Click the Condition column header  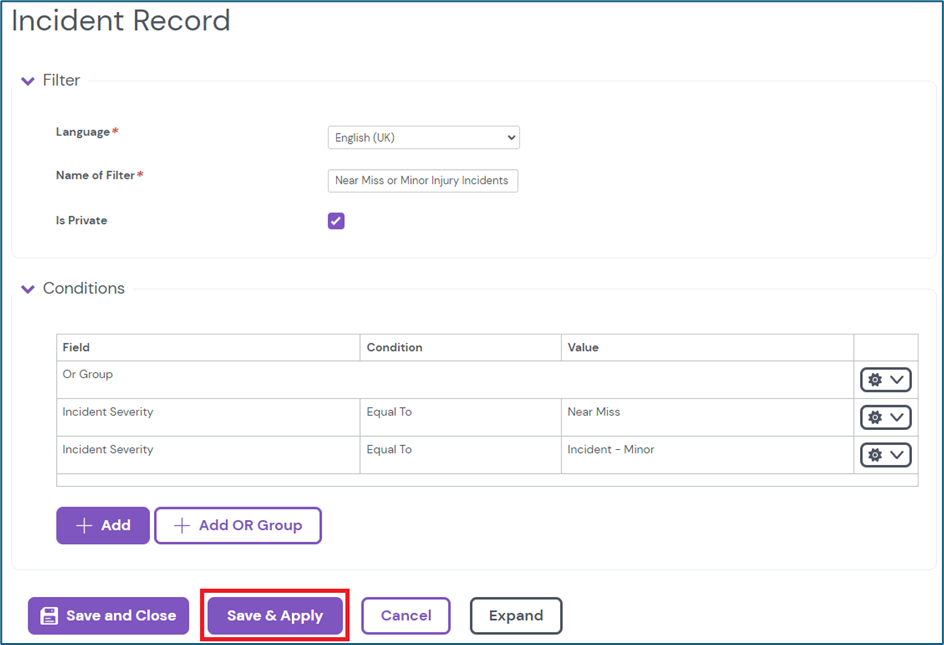coord(394,347)
